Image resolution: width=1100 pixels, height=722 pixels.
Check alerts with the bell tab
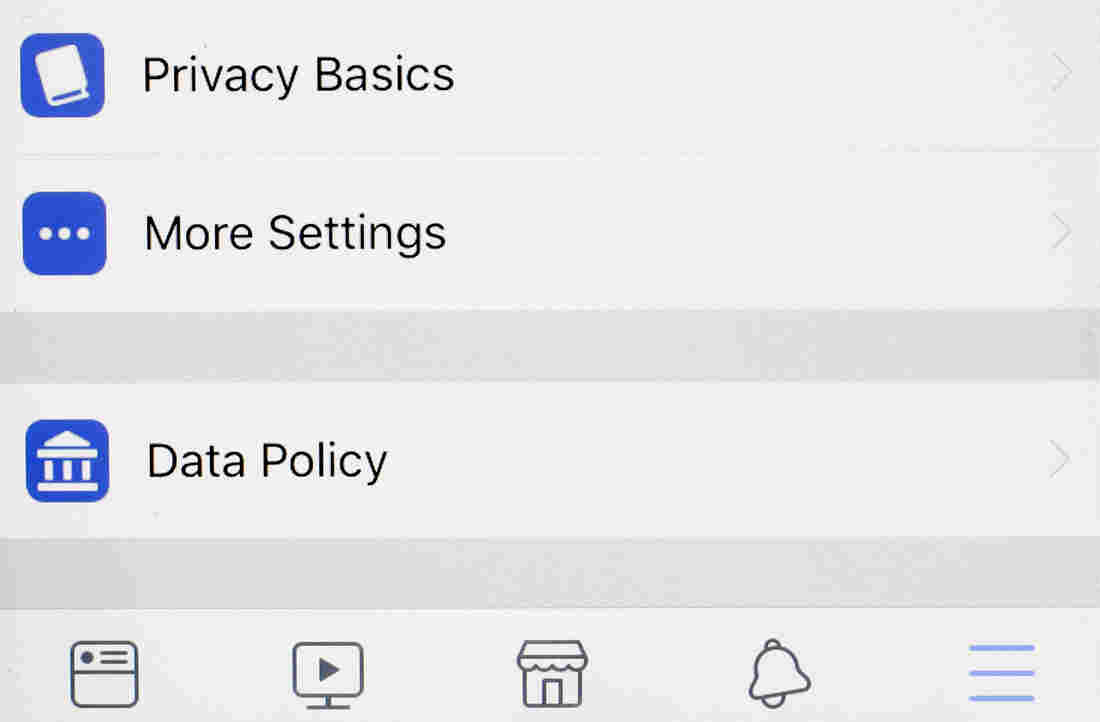point(779,674)
